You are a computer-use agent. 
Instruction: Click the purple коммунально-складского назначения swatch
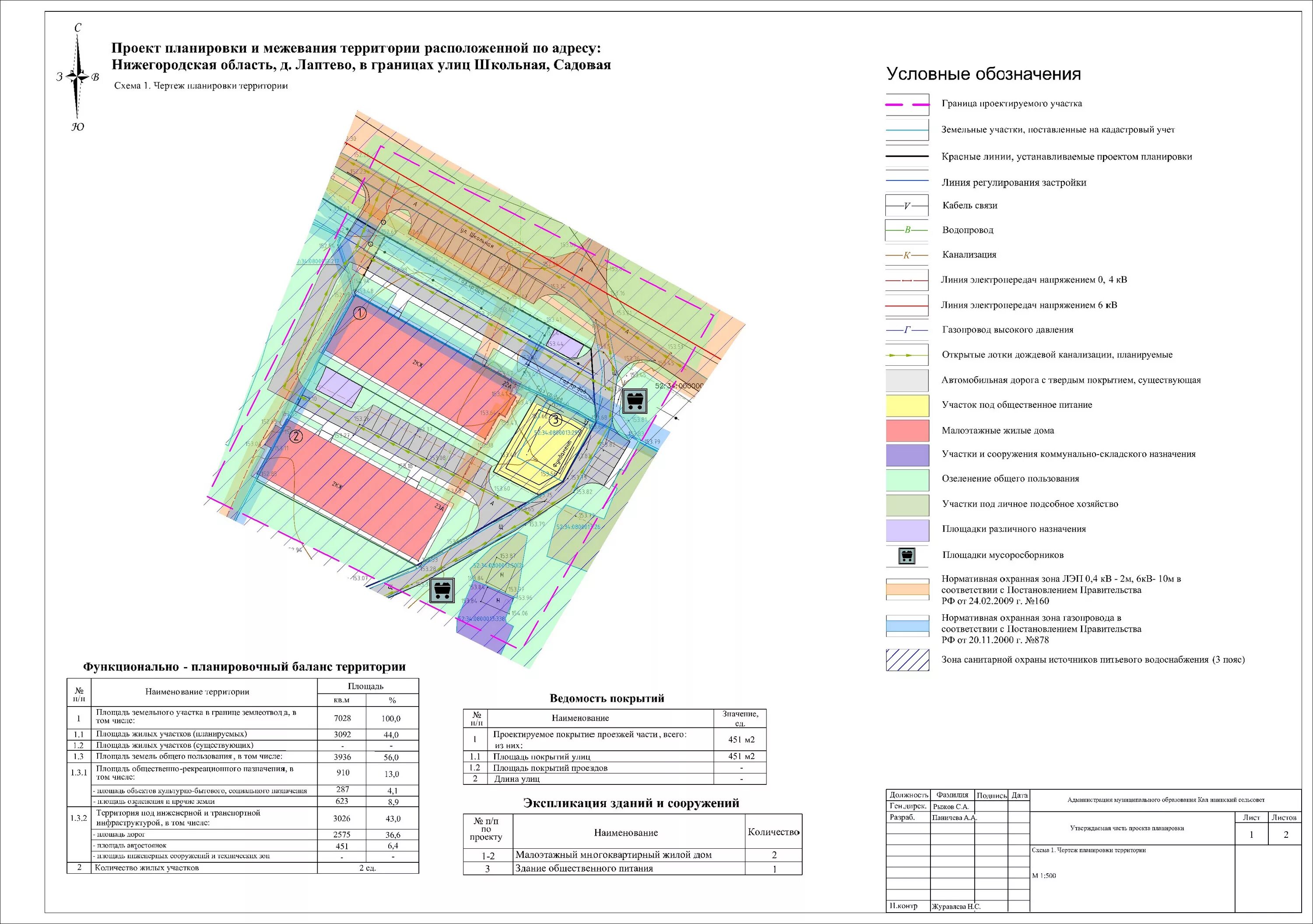pyautogui.click(x=907, y=455)
